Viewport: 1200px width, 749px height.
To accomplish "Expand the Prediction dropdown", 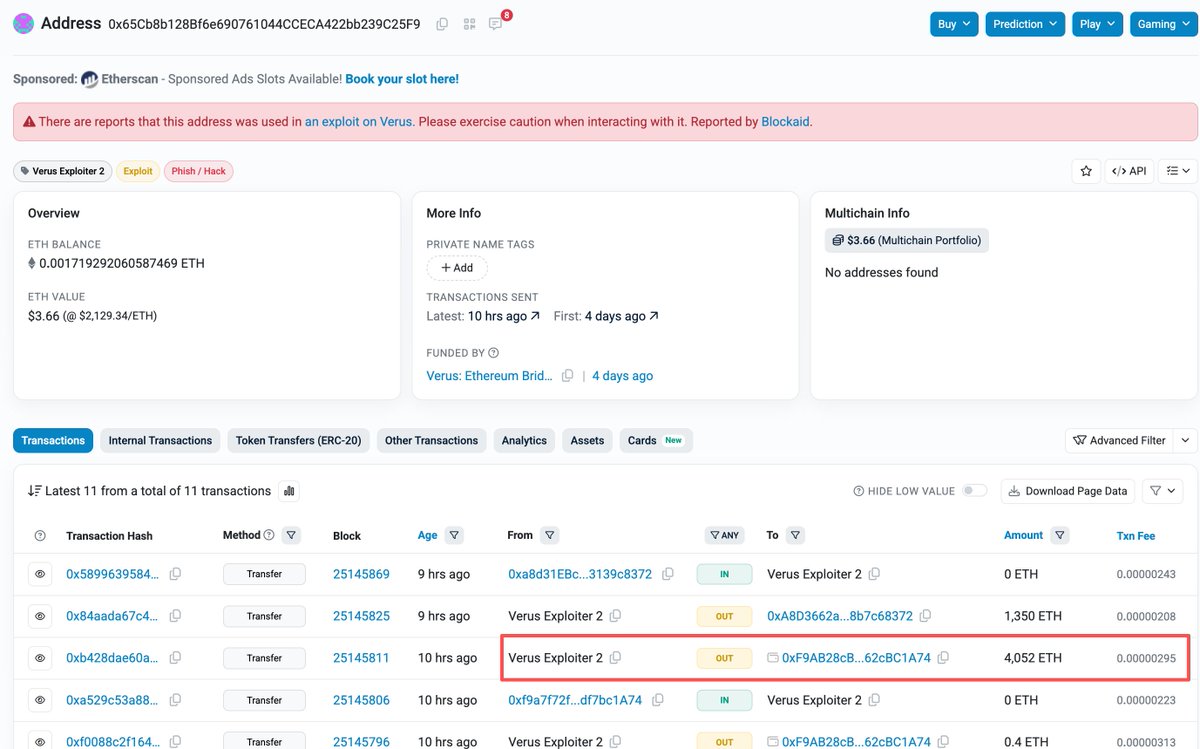I will [x=1025, y=24].
